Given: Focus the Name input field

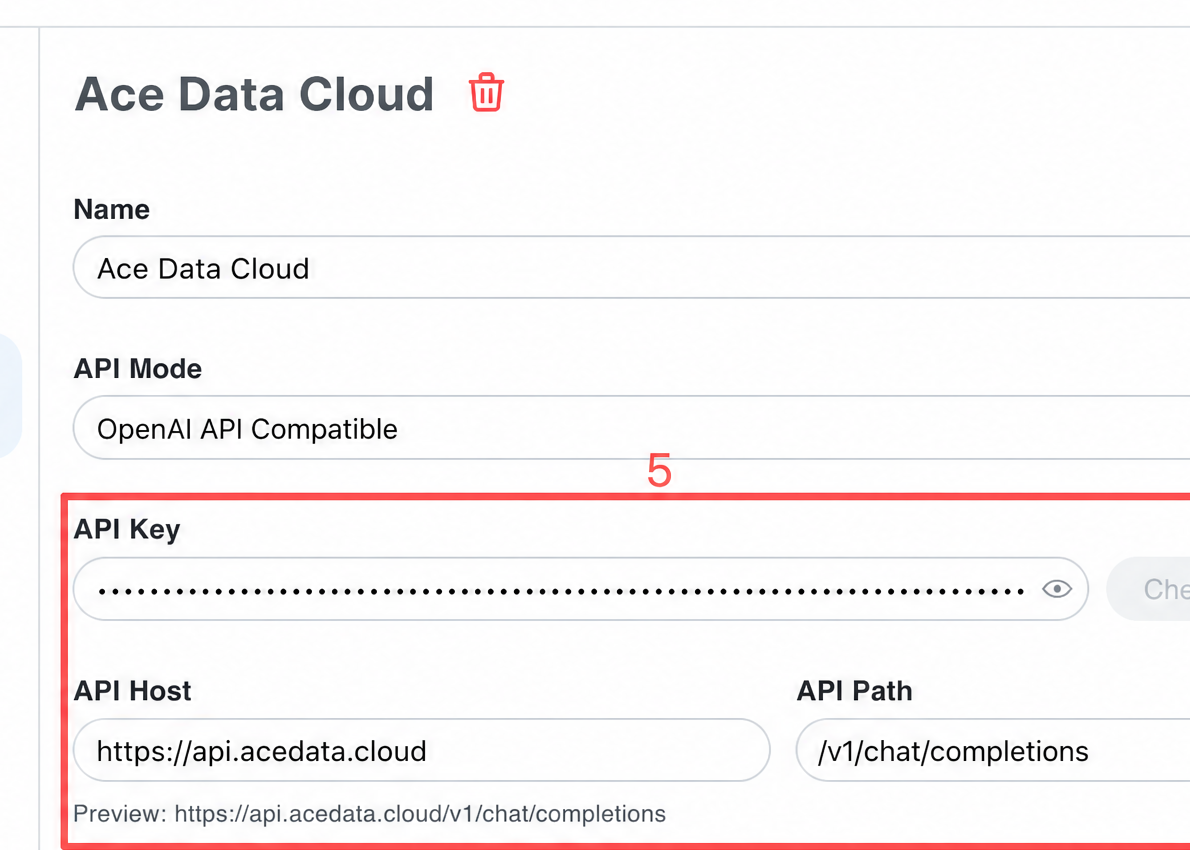Looking at the screenshot, I should (631, 268).
